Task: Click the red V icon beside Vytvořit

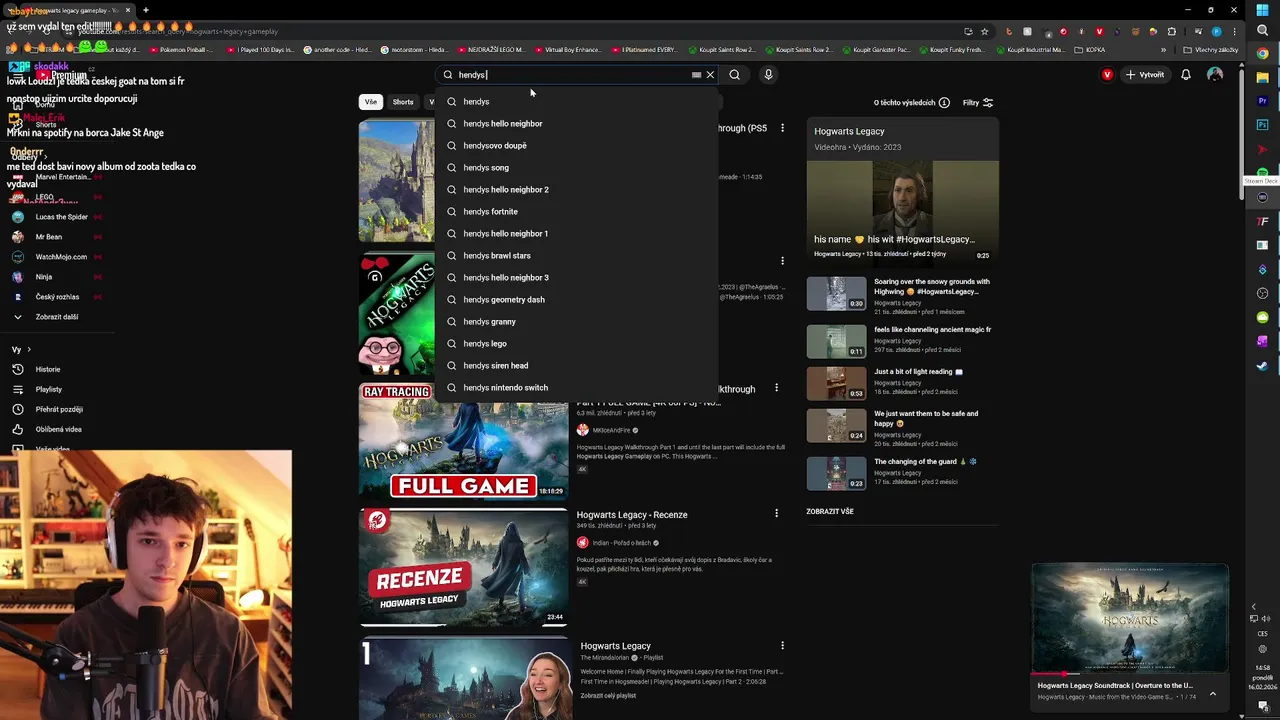Action: point(1107,75)
